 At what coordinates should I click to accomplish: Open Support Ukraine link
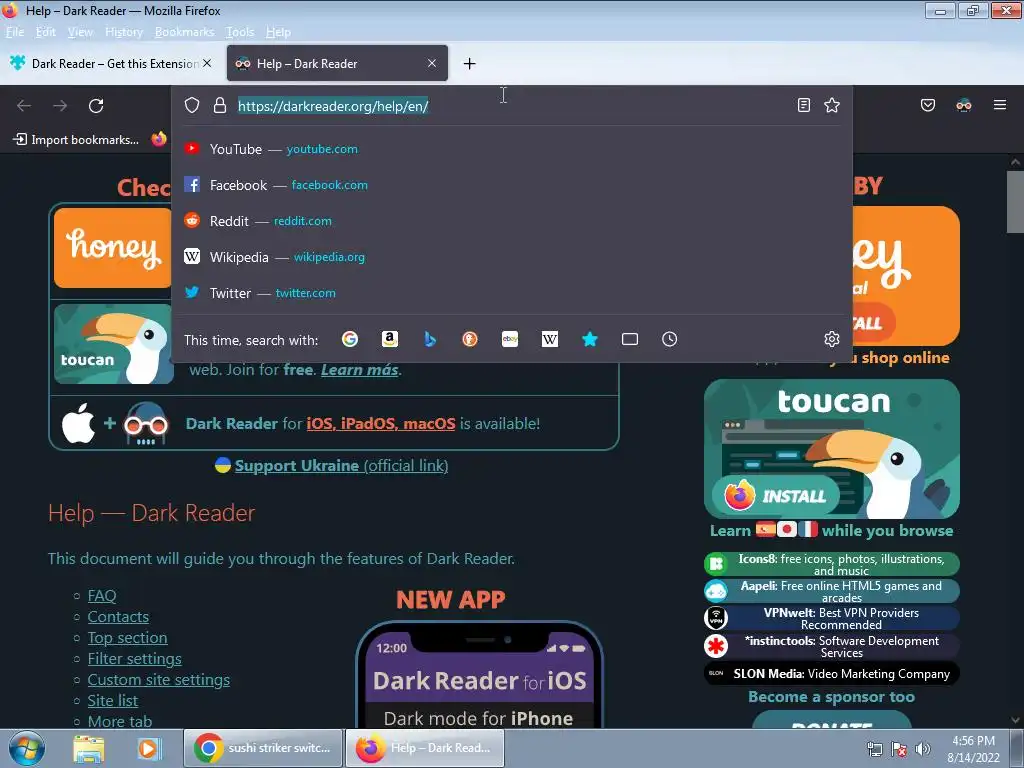click(x=341, y=466)
